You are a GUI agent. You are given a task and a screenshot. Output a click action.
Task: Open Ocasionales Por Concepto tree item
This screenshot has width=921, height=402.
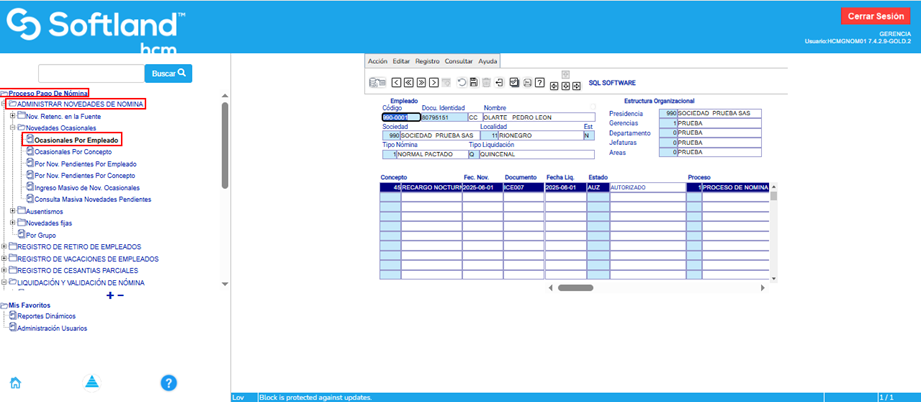(76, 152)
